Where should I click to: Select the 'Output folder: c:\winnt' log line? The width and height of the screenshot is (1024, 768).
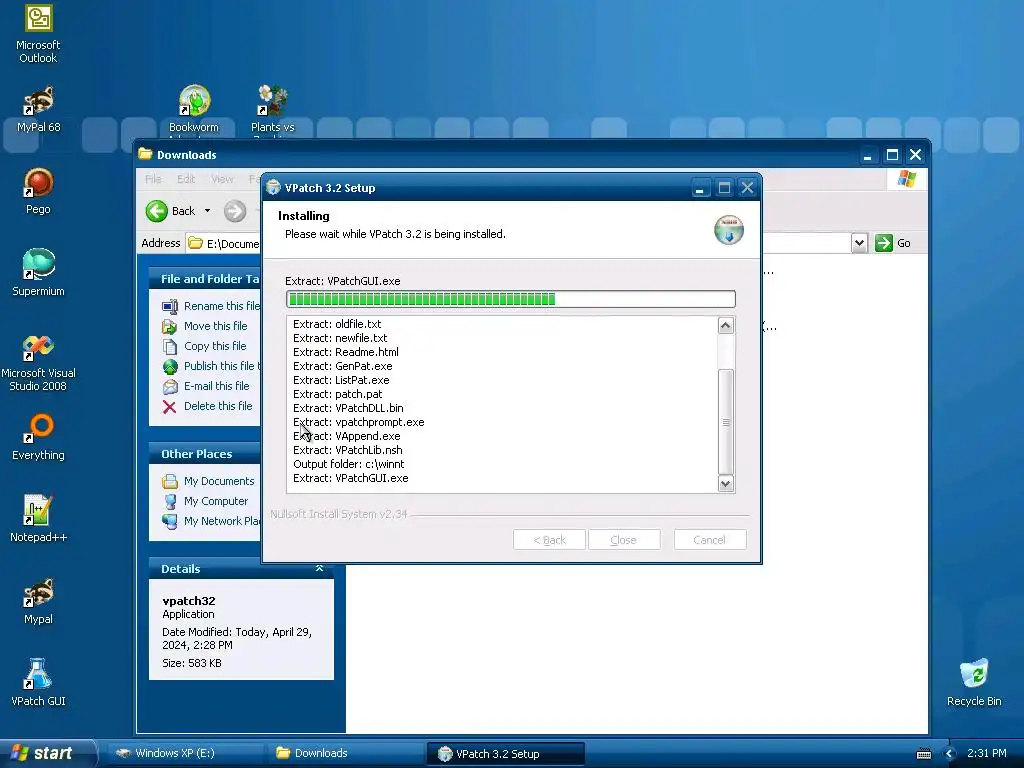(348, 464)
